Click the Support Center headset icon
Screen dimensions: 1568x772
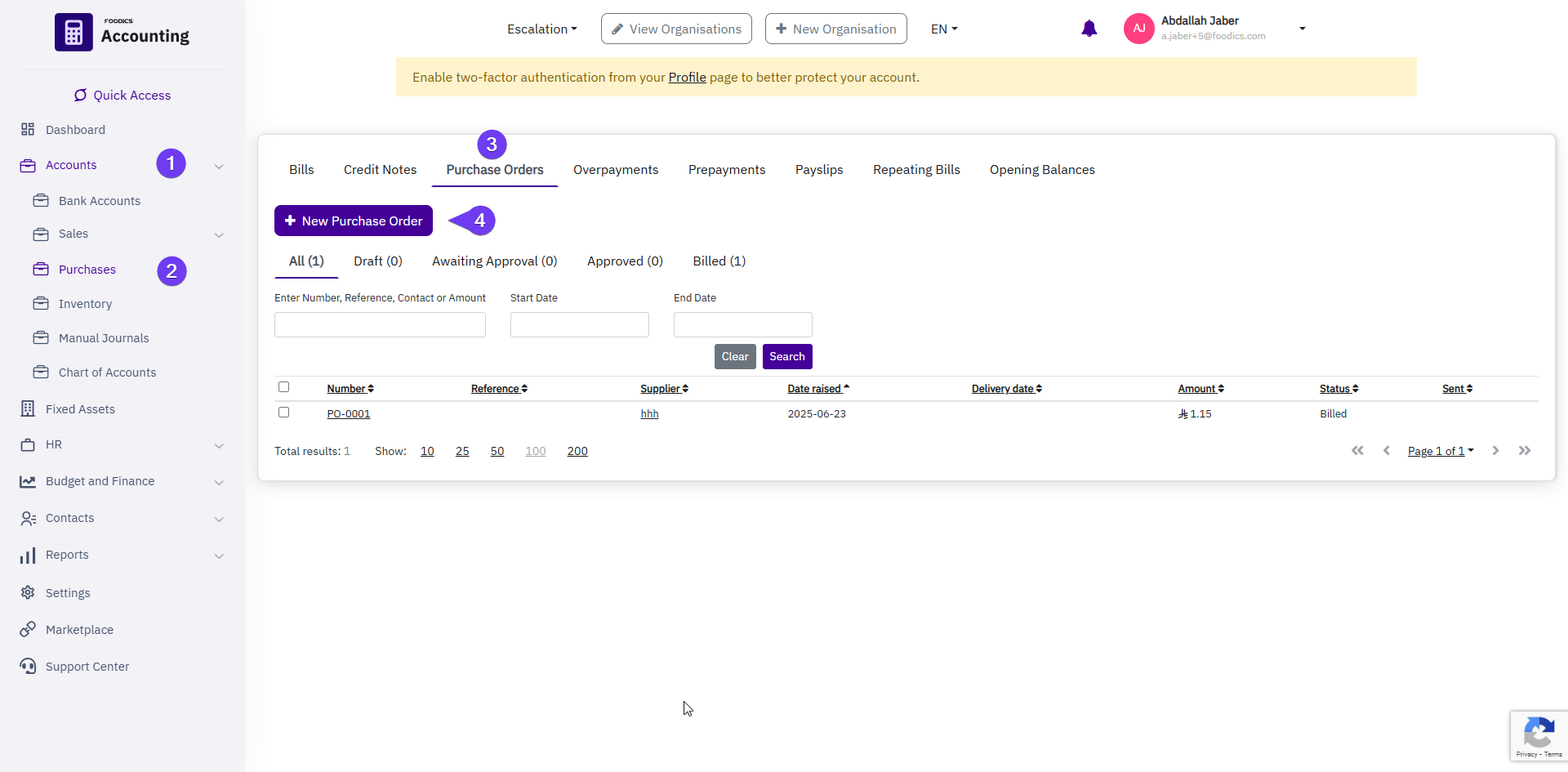click(28, 666)
